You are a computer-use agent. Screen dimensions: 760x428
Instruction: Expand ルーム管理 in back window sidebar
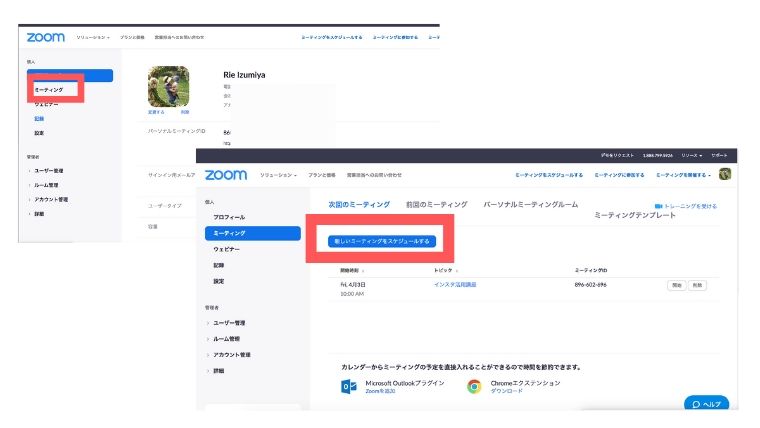(46, 185)
